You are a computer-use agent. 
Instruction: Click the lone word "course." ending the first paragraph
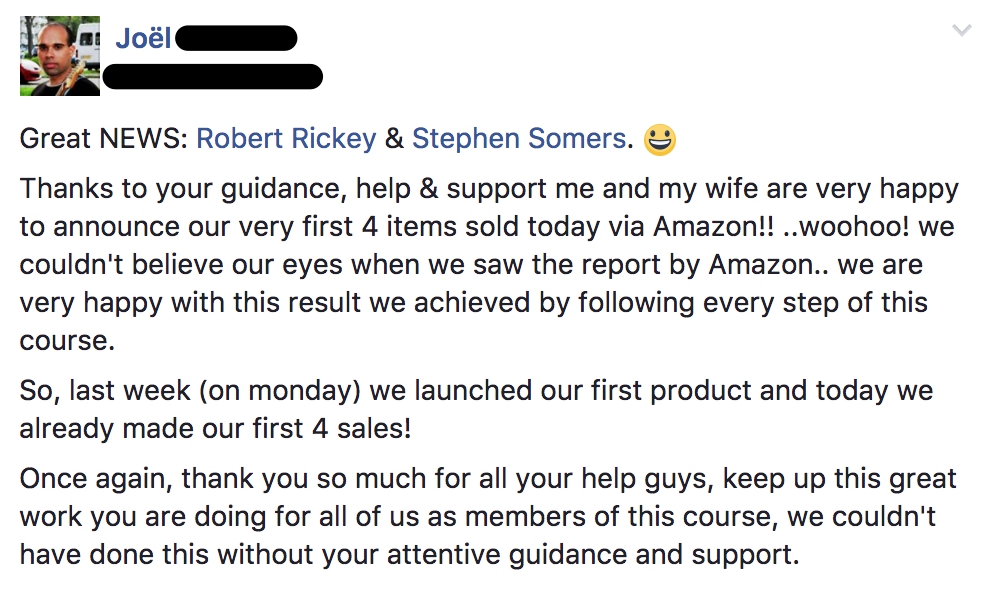tap(67, 341)
